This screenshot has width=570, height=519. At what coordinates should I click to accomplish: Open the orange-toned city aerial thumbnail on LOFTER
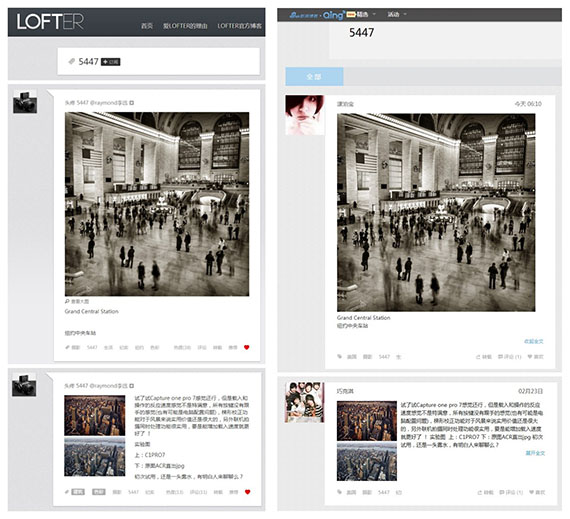(x=95, y=415)
